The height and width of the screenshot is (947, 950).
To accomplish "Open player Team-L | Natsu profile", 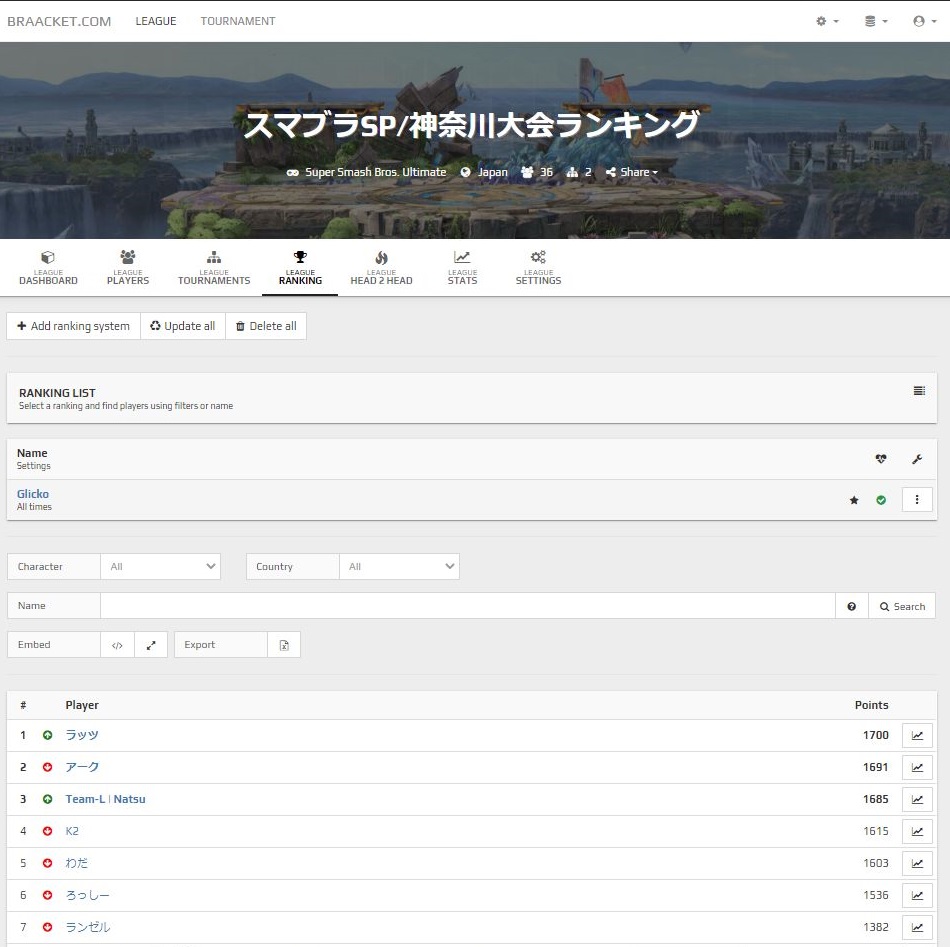I will point(105,799).
